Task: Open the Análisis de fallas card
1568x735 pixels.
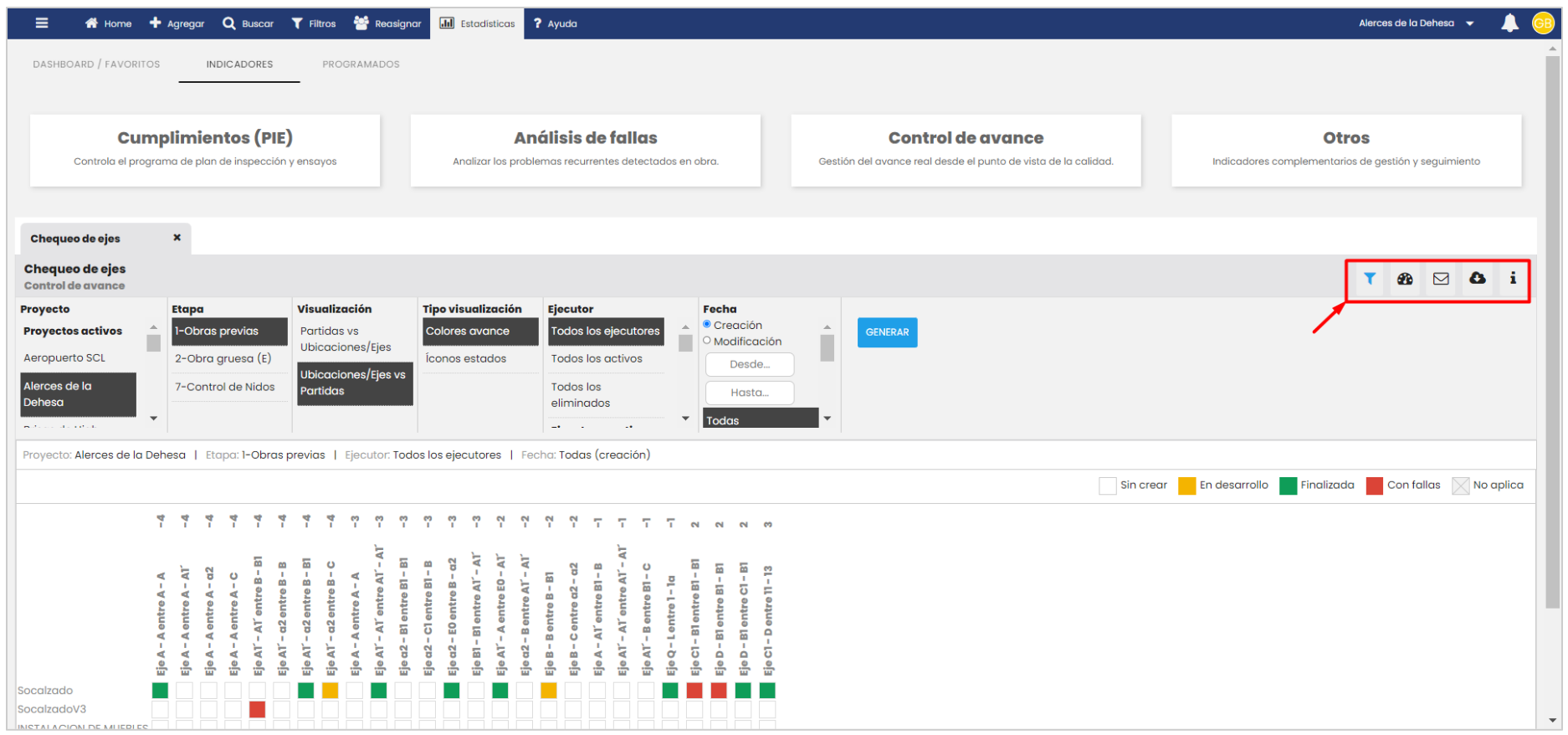Action: [585, 150]
